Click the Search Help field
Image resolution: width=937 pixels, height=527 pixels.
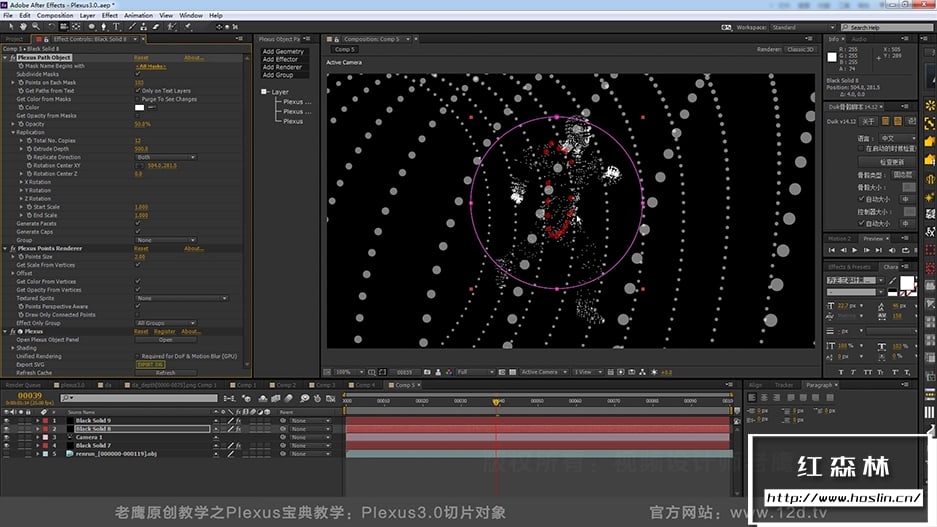[886, 27]
